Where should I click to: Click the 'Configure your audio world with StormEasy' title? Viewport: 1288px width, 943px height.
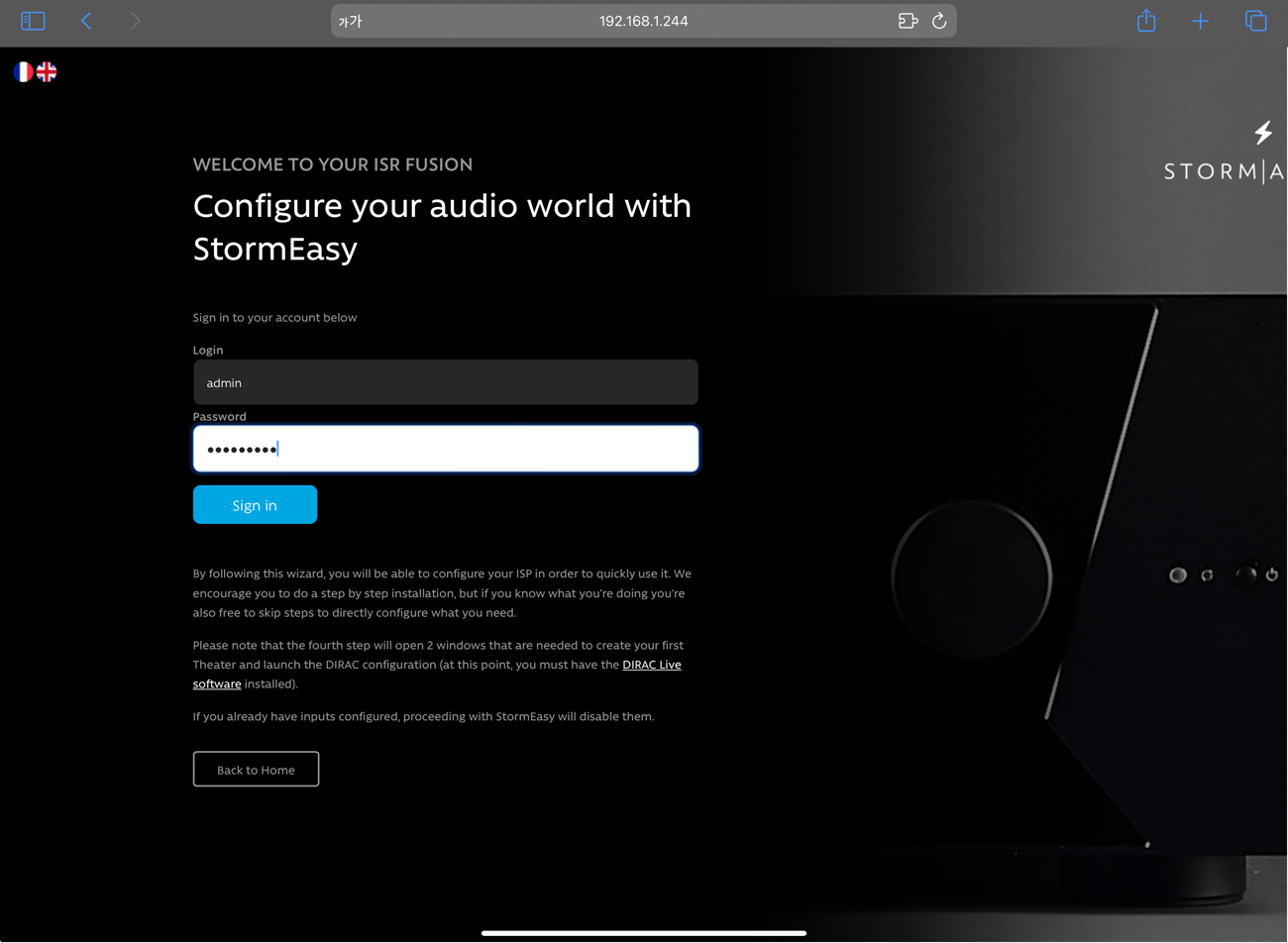click(x=442, y=227)
